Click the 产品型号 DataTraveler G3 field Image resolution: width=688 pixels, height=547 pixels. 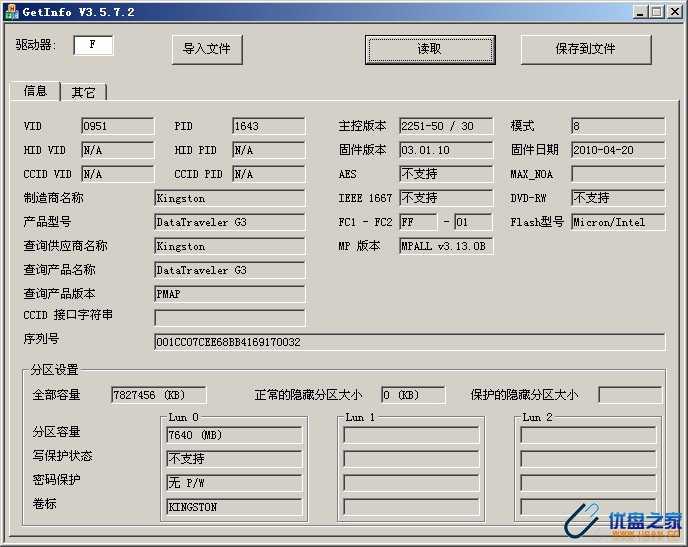tap(229, 222)
